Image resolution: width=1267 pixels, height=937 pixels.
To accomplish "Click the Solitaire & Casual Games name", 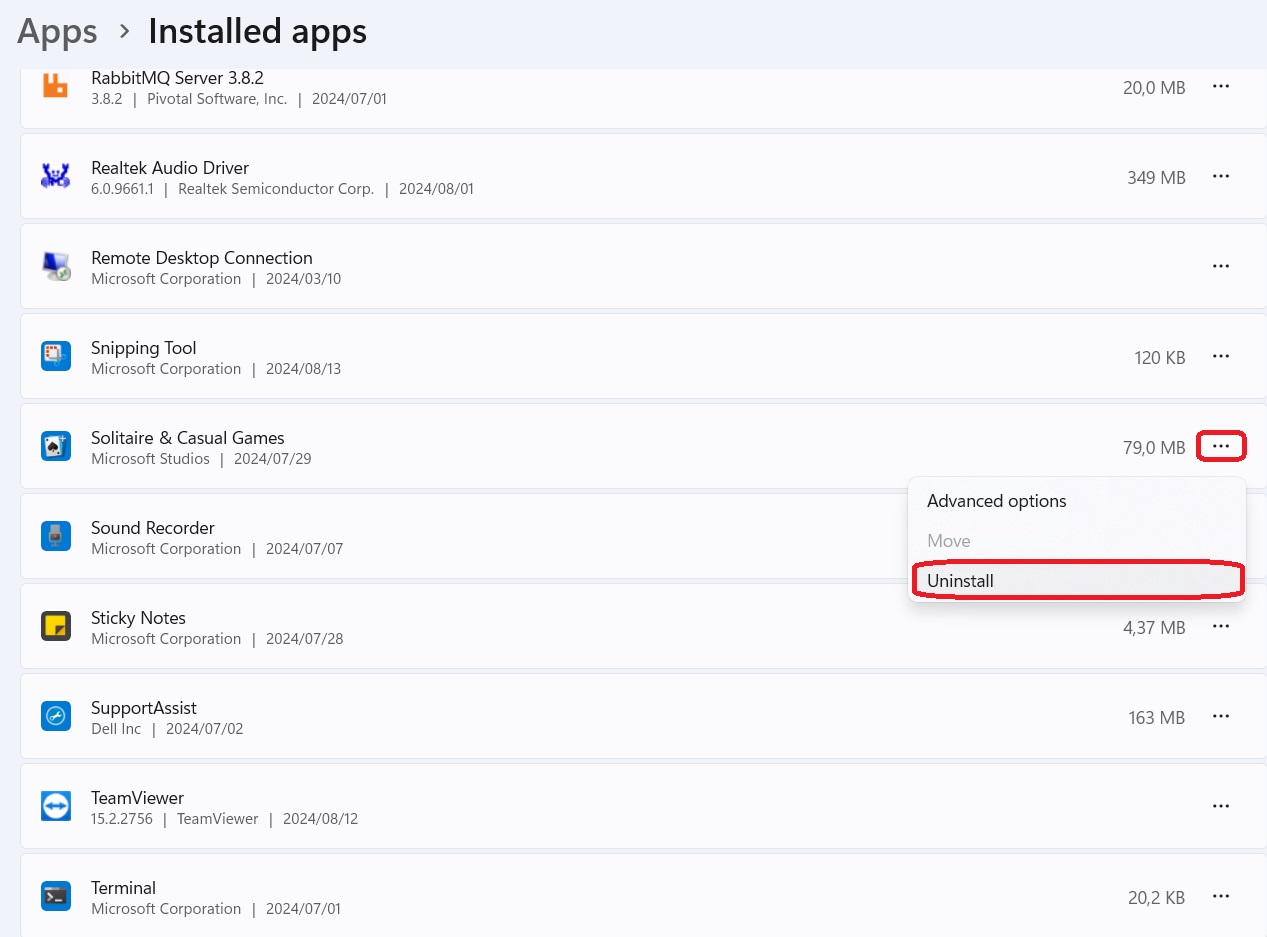I will click(x=188, y=438).
